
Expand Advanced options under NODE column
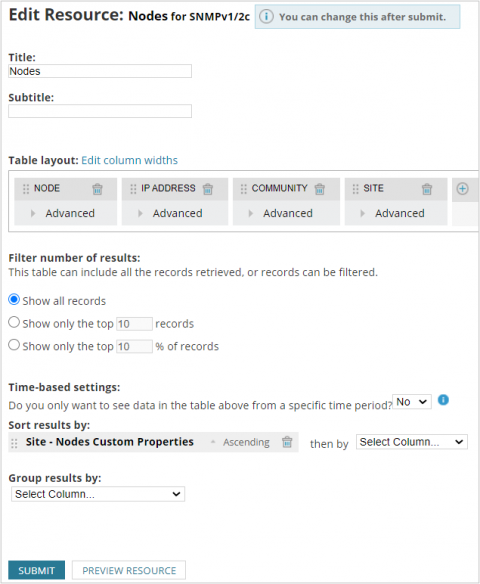[63, 213]
